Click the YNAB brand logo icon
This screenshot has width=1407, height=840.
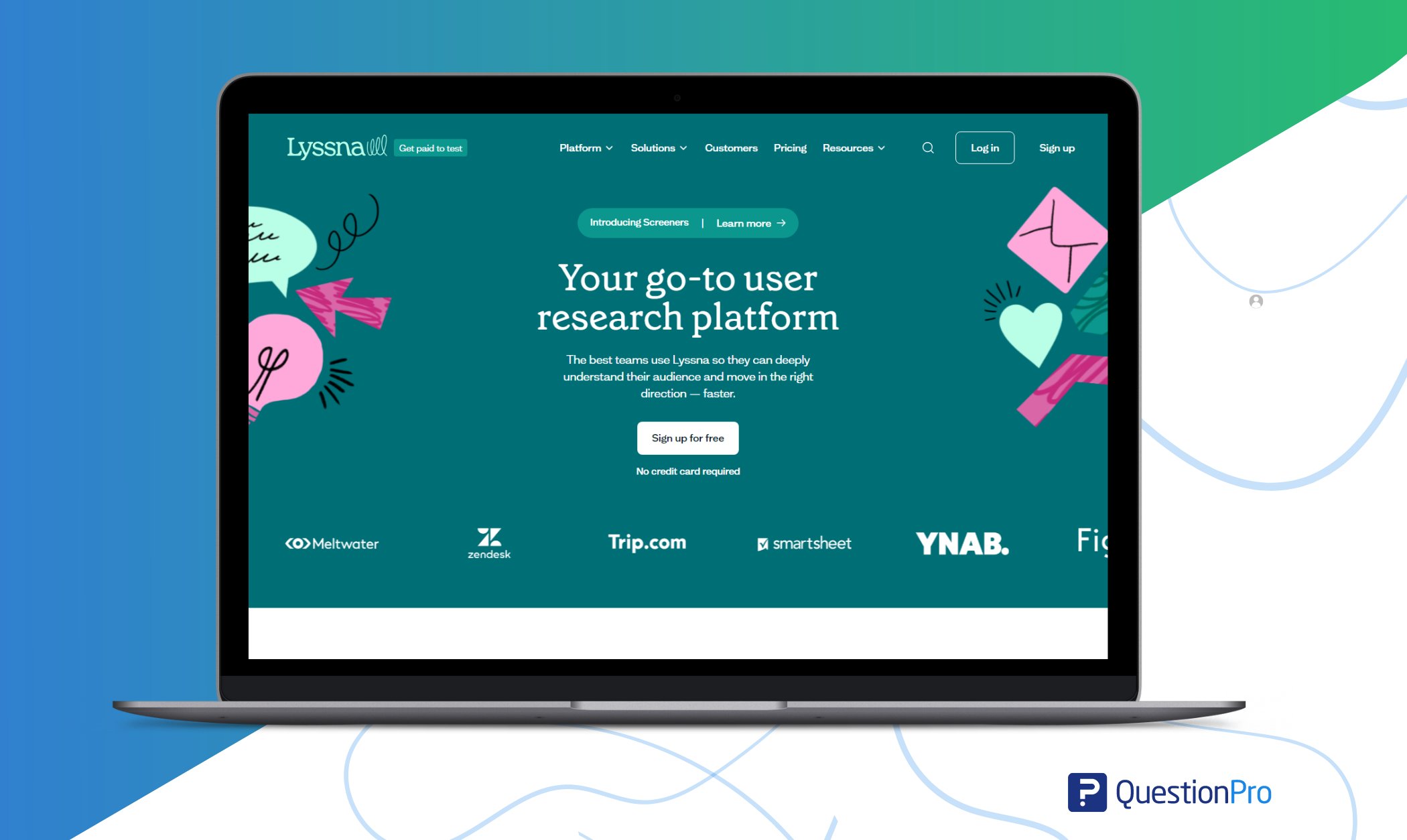click(x=959, y=543)
